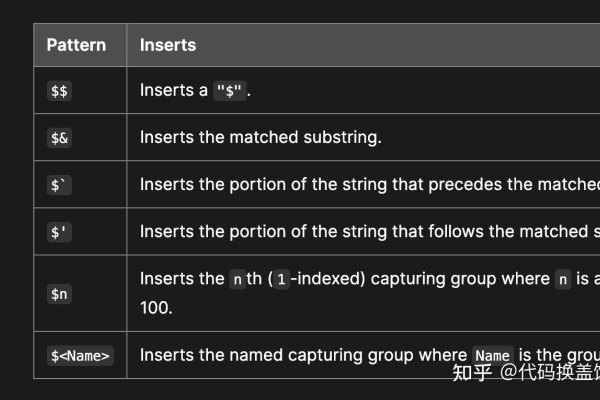
Task: Click the "Pattern" column header
Action: [76, 45]
